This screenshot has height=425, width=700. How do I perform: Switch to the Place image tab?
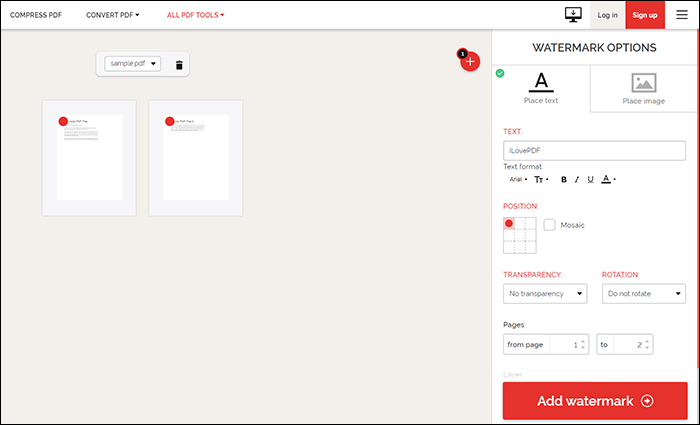click(644, 89)
